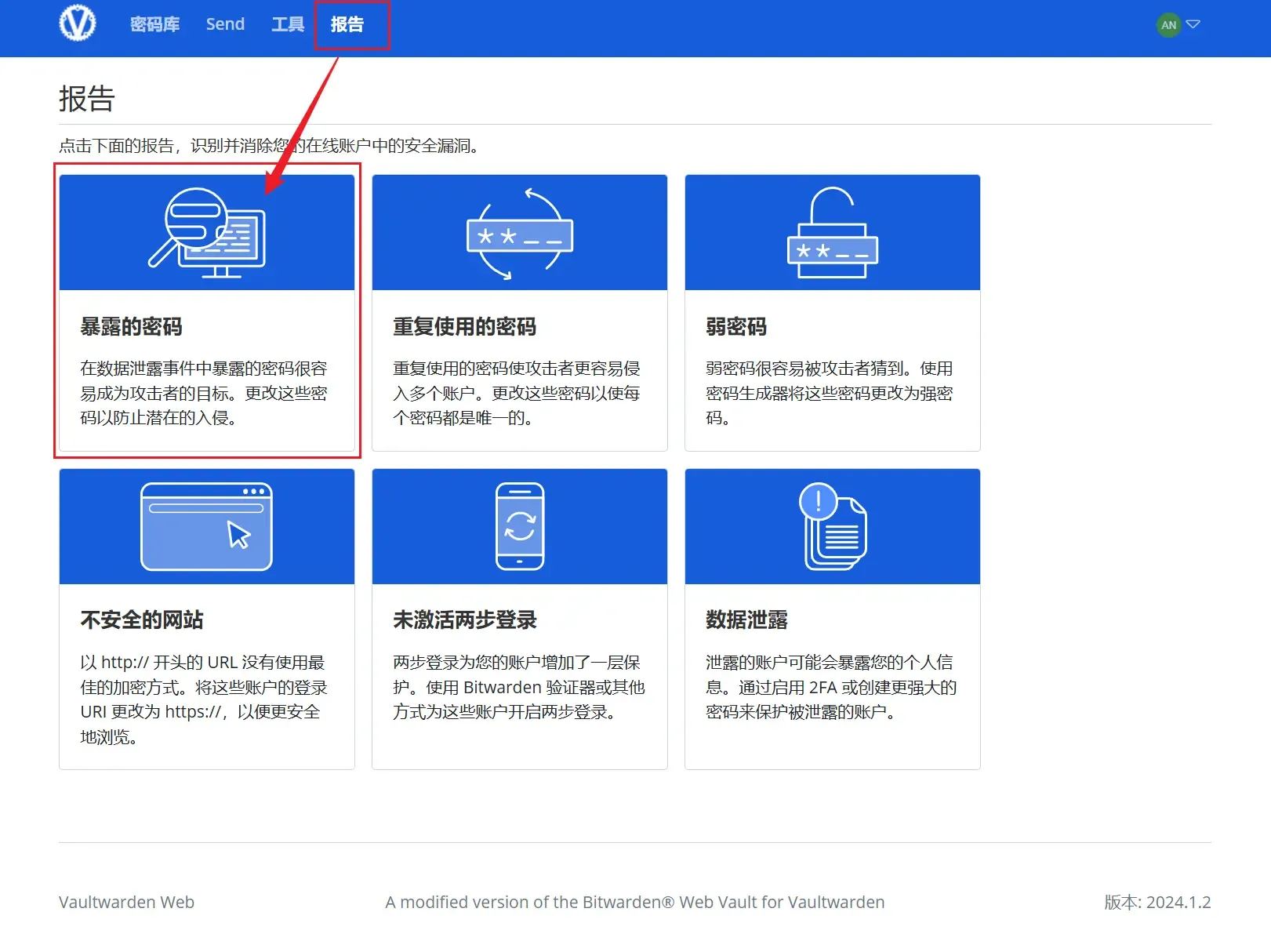1271x952 pixels.
Task: Open the 弱密码 report title
Action: 736,326
